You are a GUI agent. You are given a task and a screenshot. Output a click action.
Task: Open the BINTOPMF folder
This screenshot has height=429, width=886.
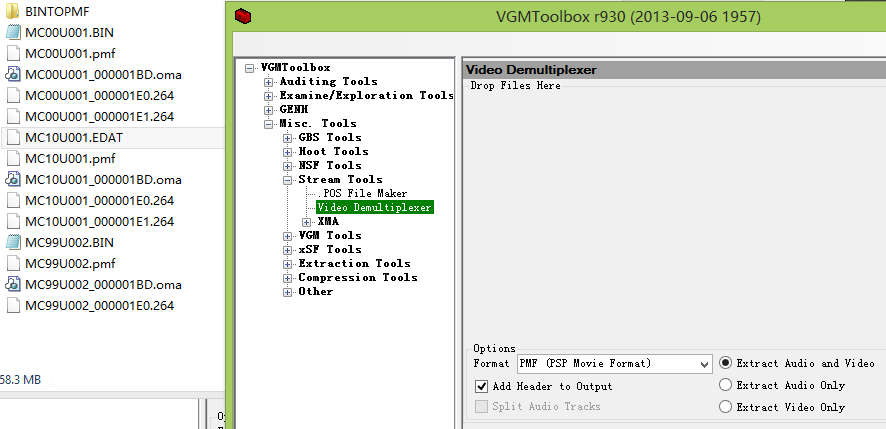point(14,11)
